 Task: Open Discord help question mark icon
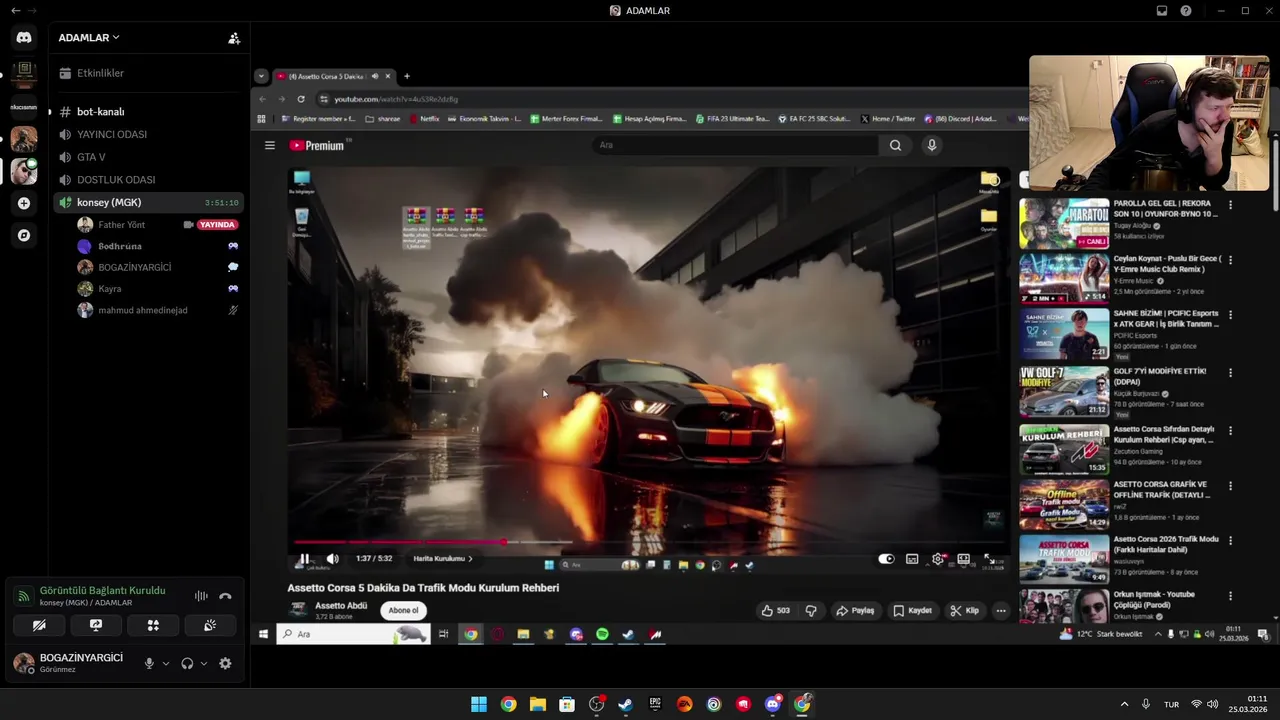coord(1186,11)
